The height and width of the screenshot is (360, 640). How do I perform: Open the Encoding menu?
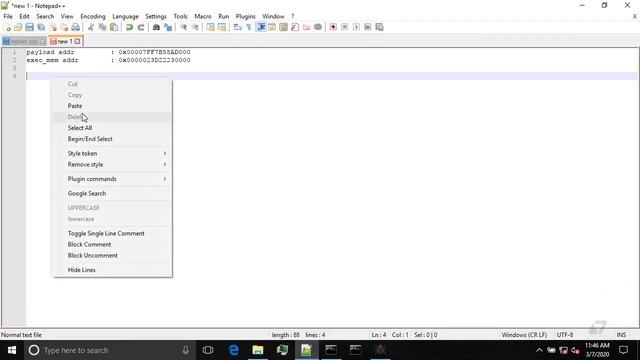93,16
